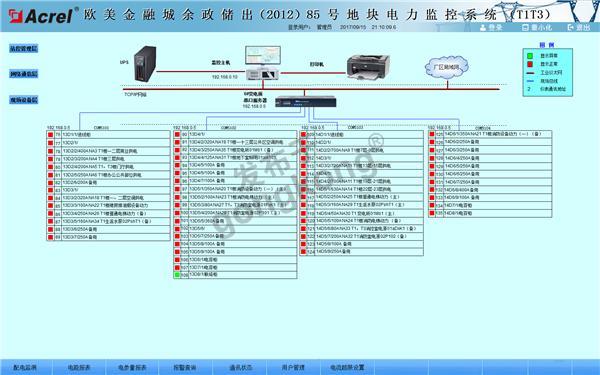Viewport: 600px width, 375px height.
Task: Click the blue field bus line legend sample
Action: (530, 81)
